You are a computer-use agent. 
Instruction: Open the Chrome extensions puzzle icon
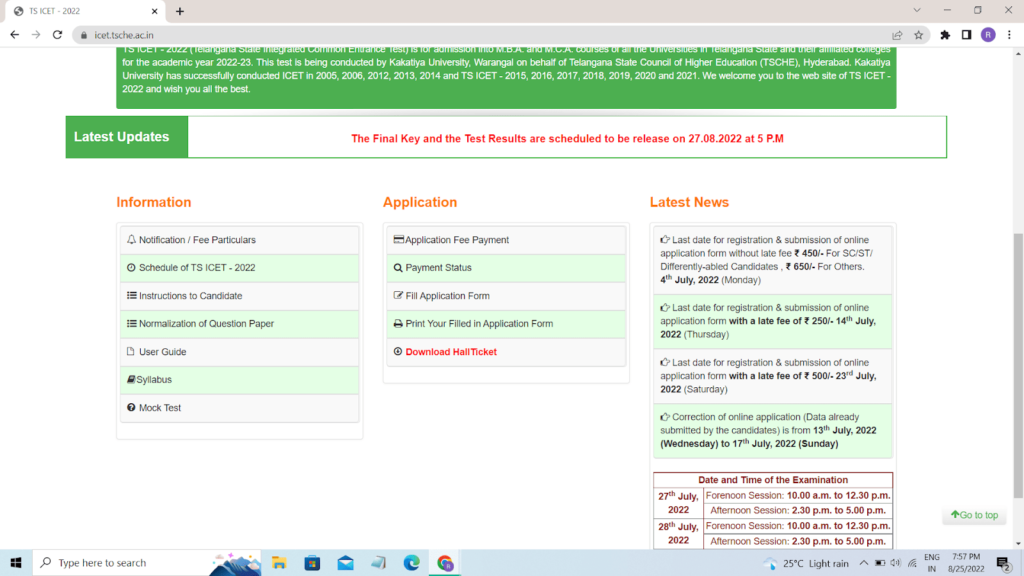945,34
